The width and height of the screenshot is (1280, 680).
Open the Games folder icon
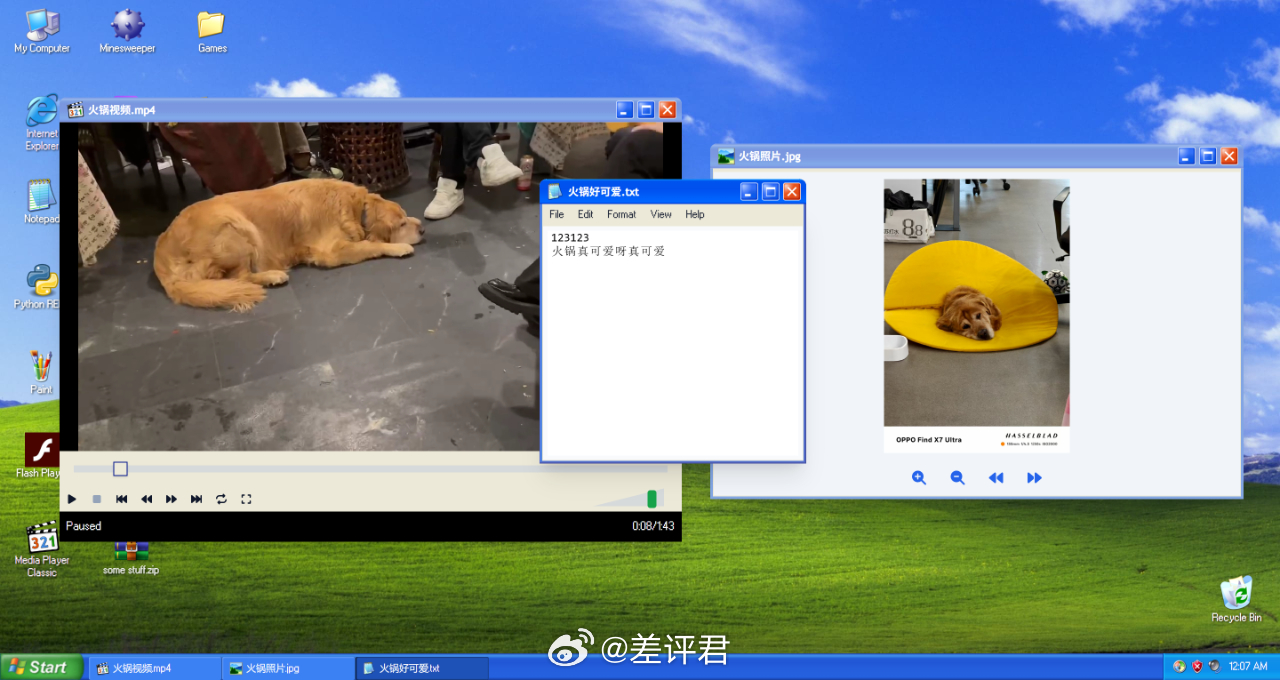tap(212, 30)
